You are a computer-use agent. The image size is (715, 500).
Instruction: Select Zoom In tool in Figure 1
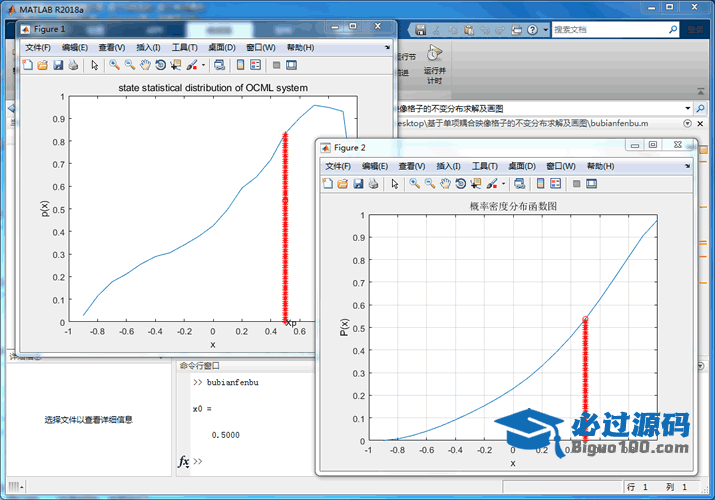click(114, 65)
